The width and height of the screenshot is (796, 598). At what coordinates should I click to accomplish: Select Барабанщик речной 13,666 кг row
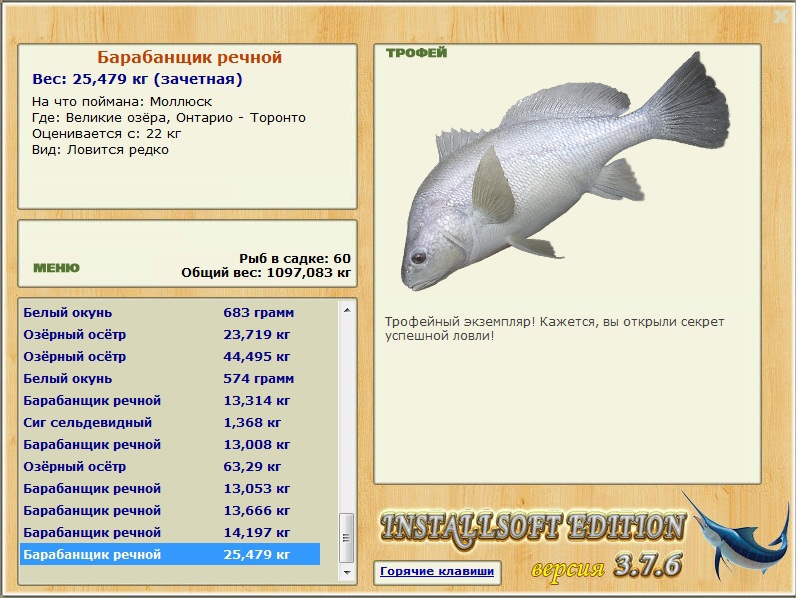[170, 511]
